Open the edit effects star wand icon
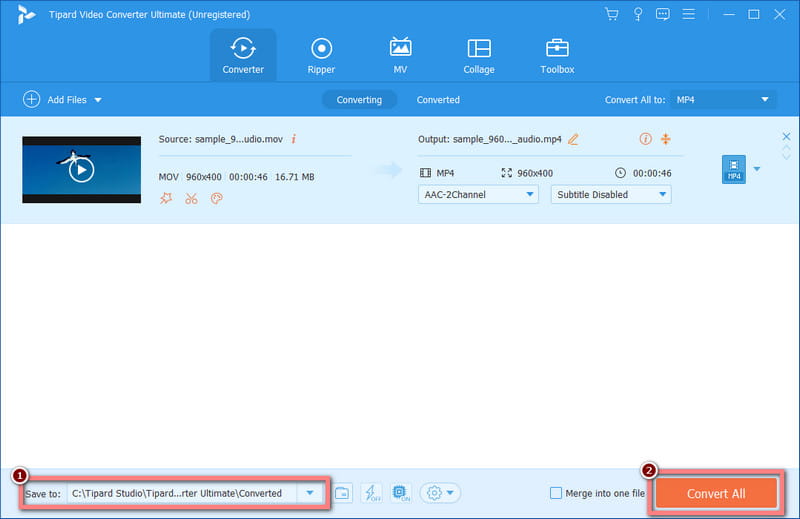800x519 pixels. 166,198
